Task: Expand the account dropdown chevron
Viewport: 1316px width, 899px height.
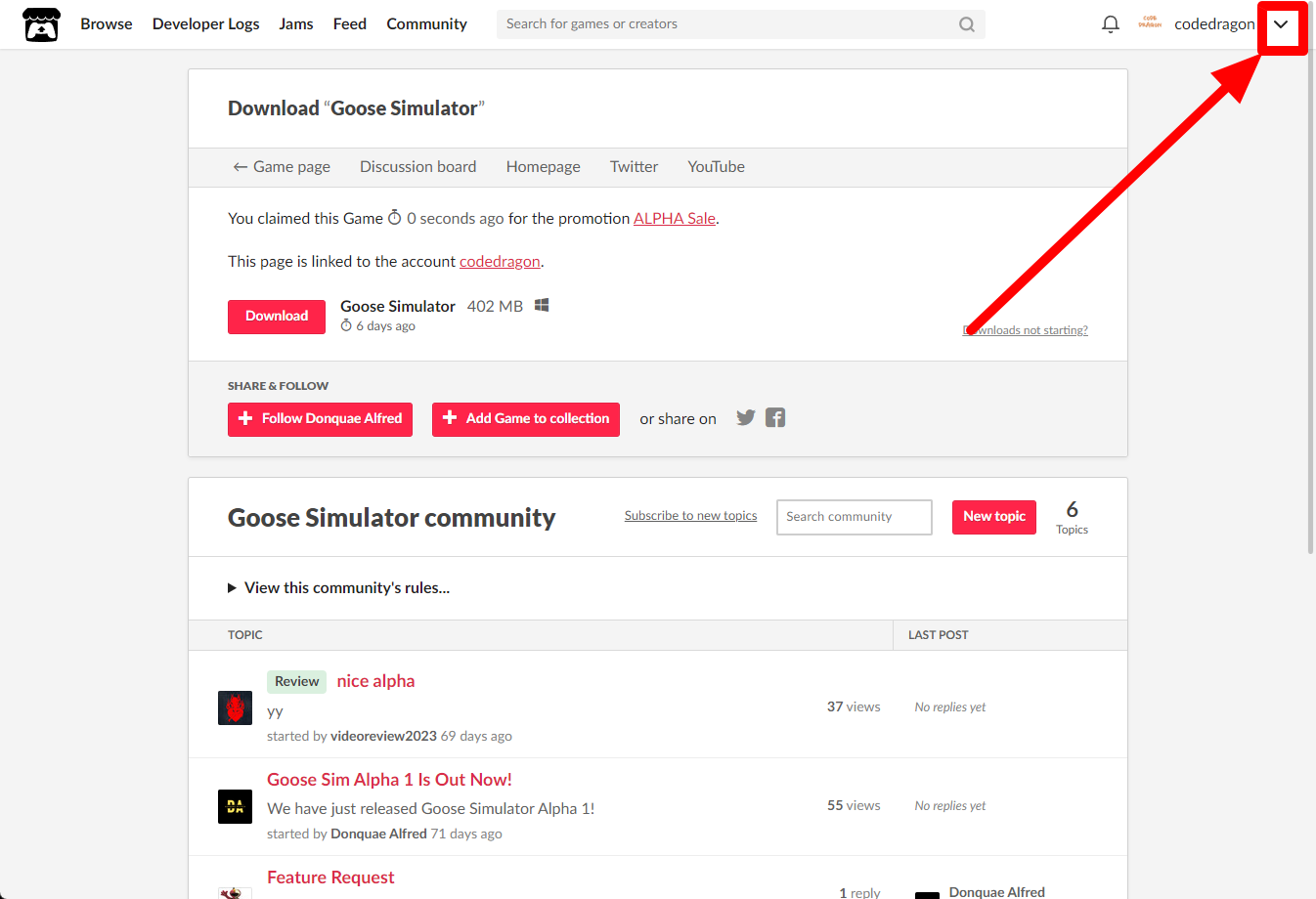Action: pos(1281,24)
